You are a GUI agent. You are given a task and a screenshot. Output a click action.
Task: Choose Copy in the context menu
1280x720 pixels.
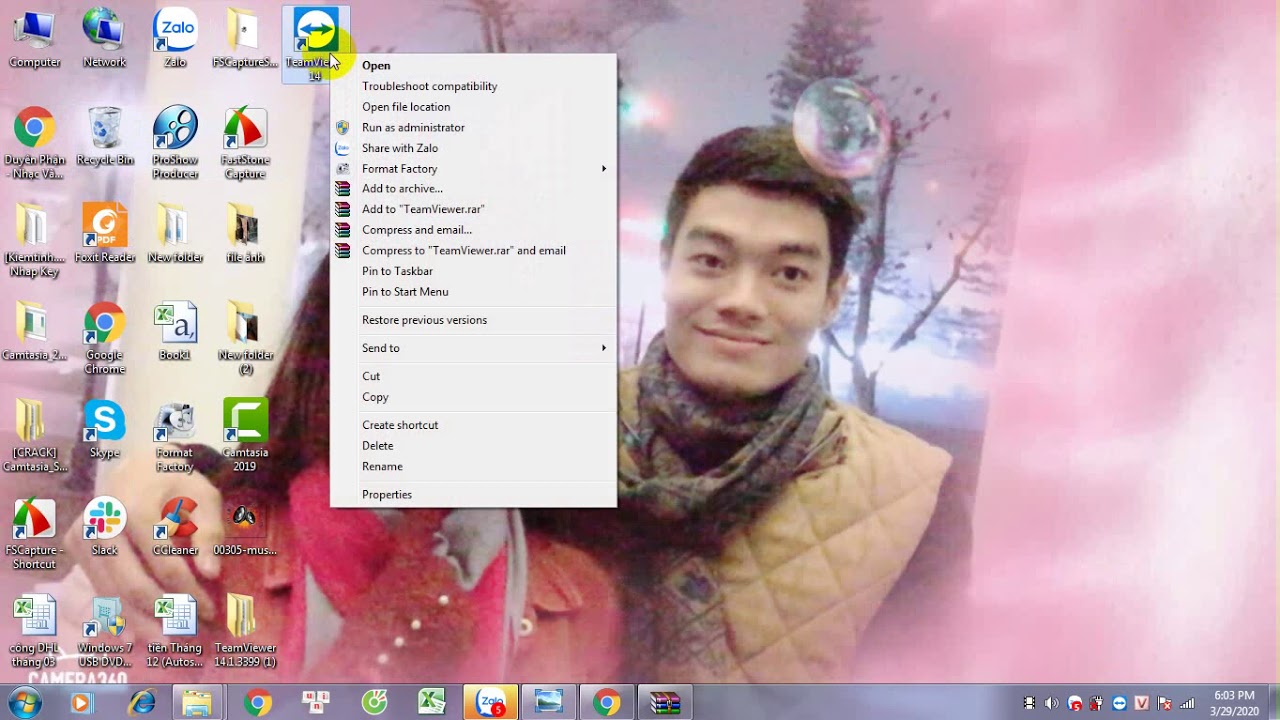coord(473,397)
